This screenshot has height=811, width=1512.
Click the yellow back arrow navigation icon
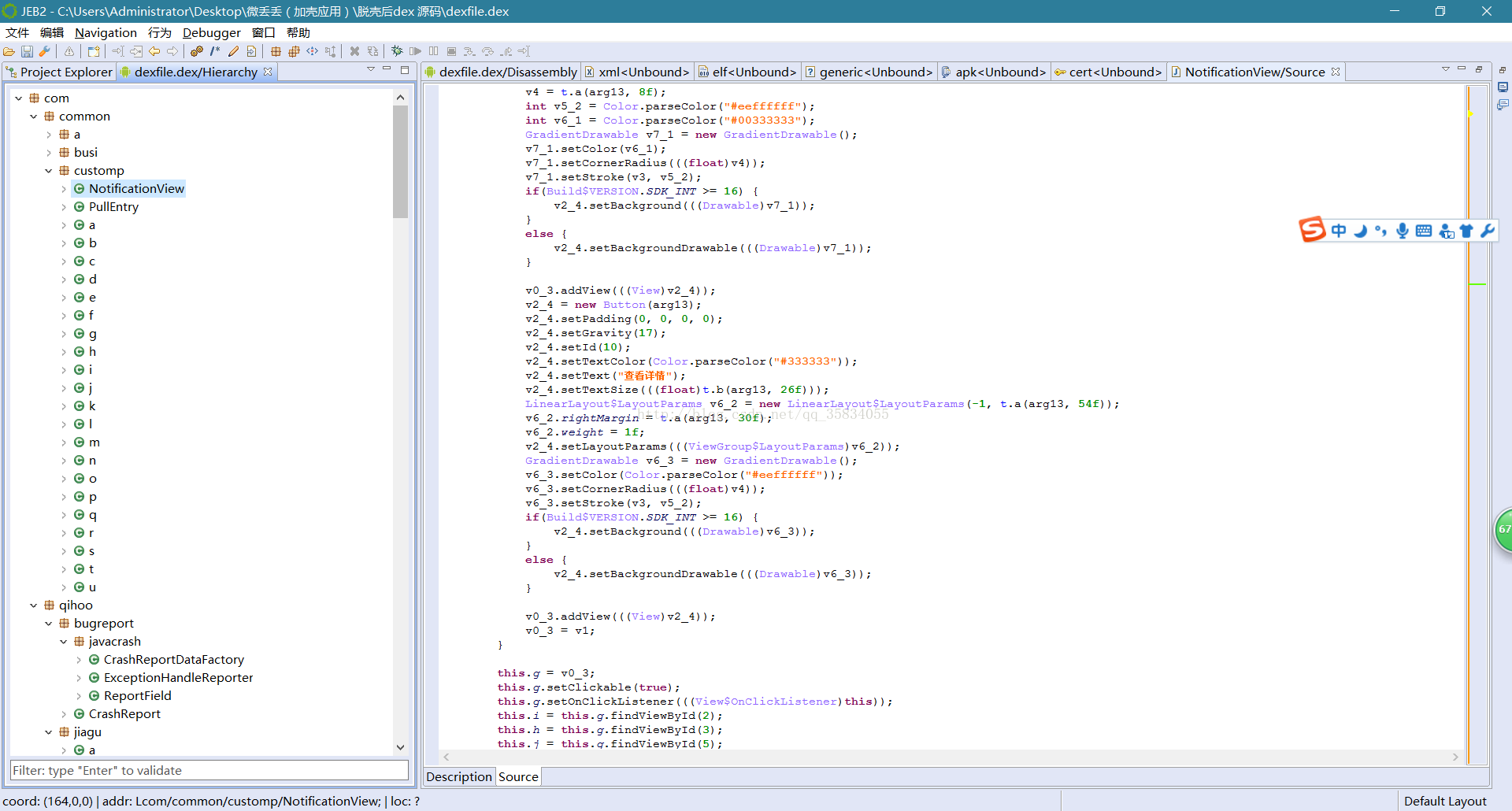click(x=154, y=51)
